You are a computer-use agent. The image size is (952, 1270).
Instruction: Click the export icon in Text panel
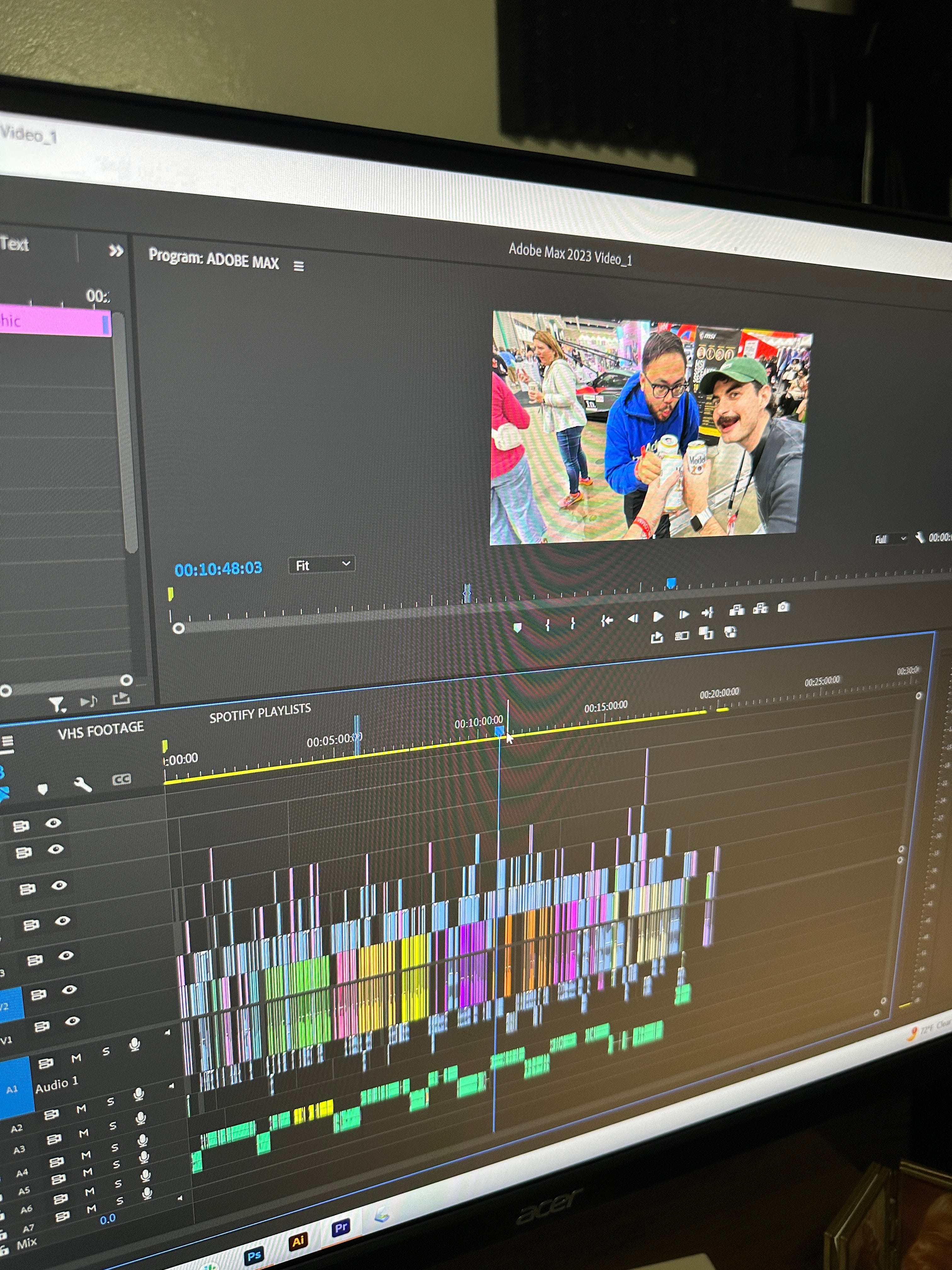pos(121,698)
